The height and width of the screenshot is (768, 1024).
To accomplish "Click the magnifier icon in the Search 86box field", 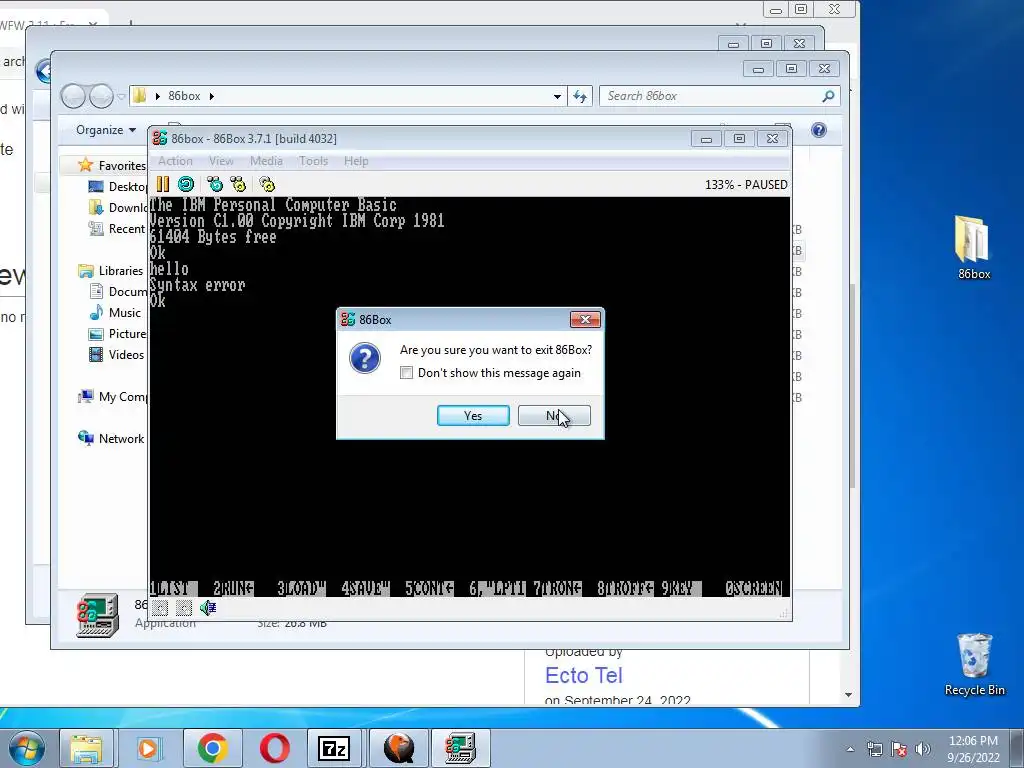I will tap(828, 96).
